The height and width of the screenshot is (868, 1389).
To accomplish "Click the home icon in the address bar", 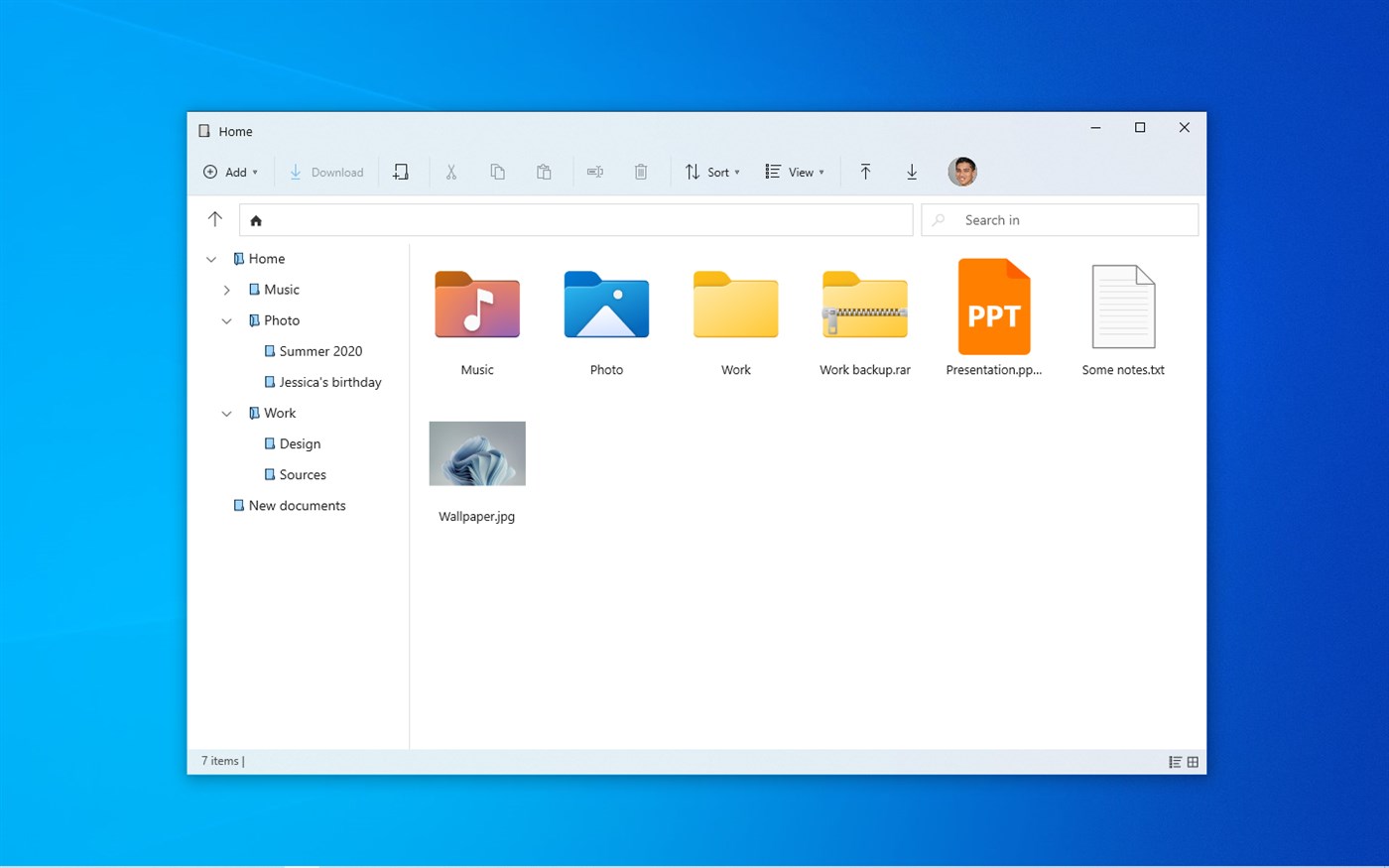I will click(x=256, y=220).
